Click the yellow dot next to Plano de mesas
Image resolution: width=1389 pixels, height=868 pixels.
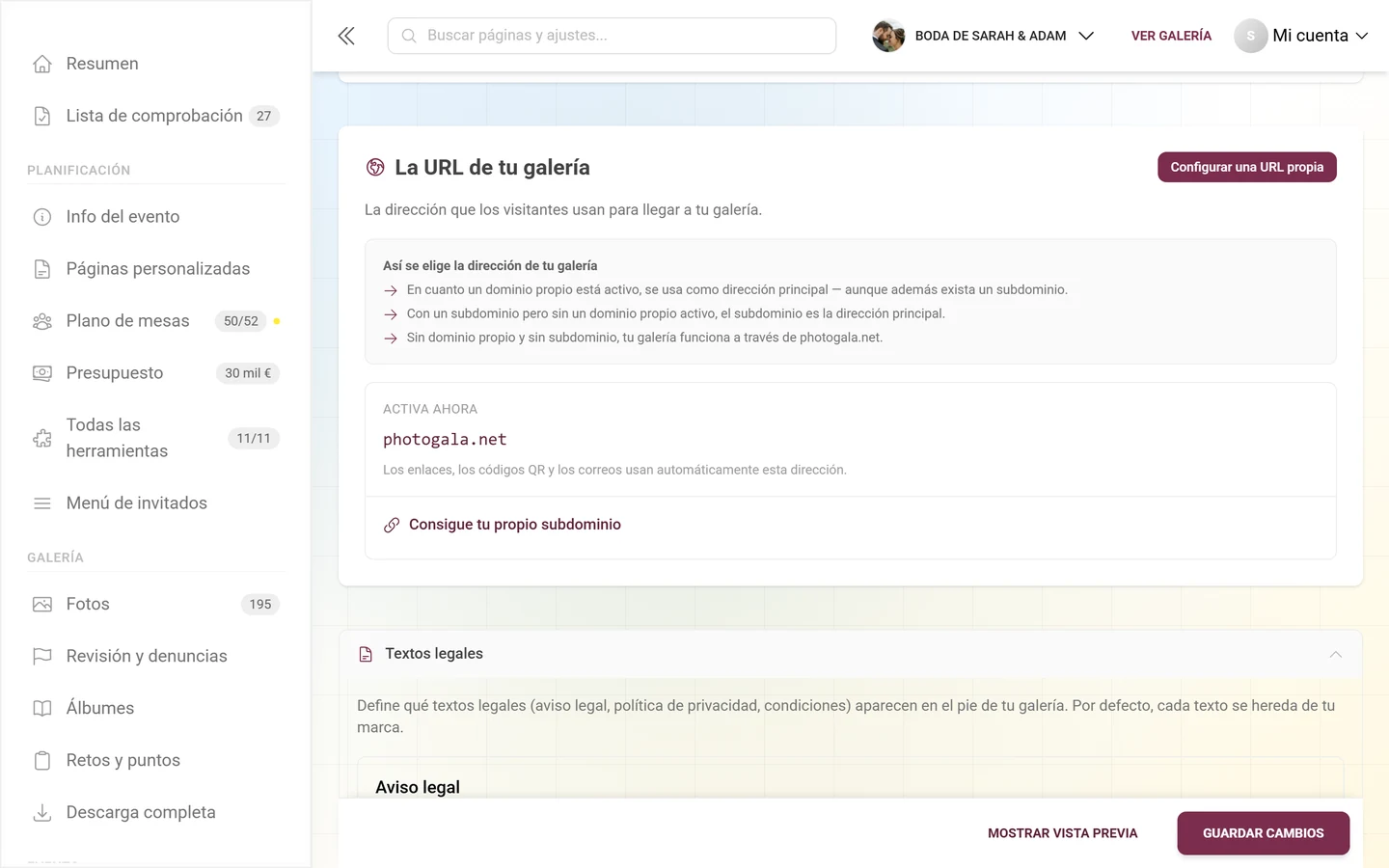[277, 321]
